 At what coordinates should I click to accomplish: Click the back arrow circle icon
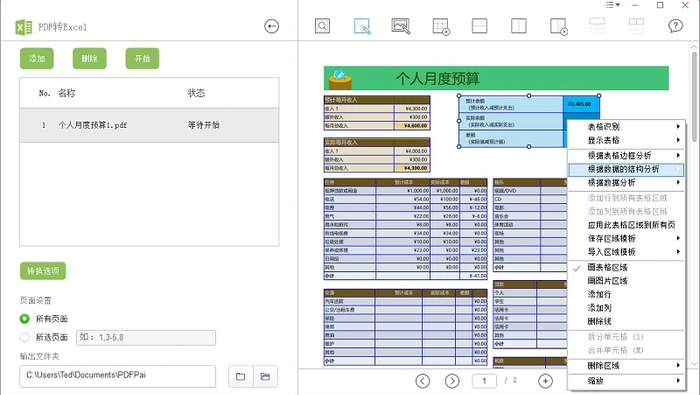[271, 26]
